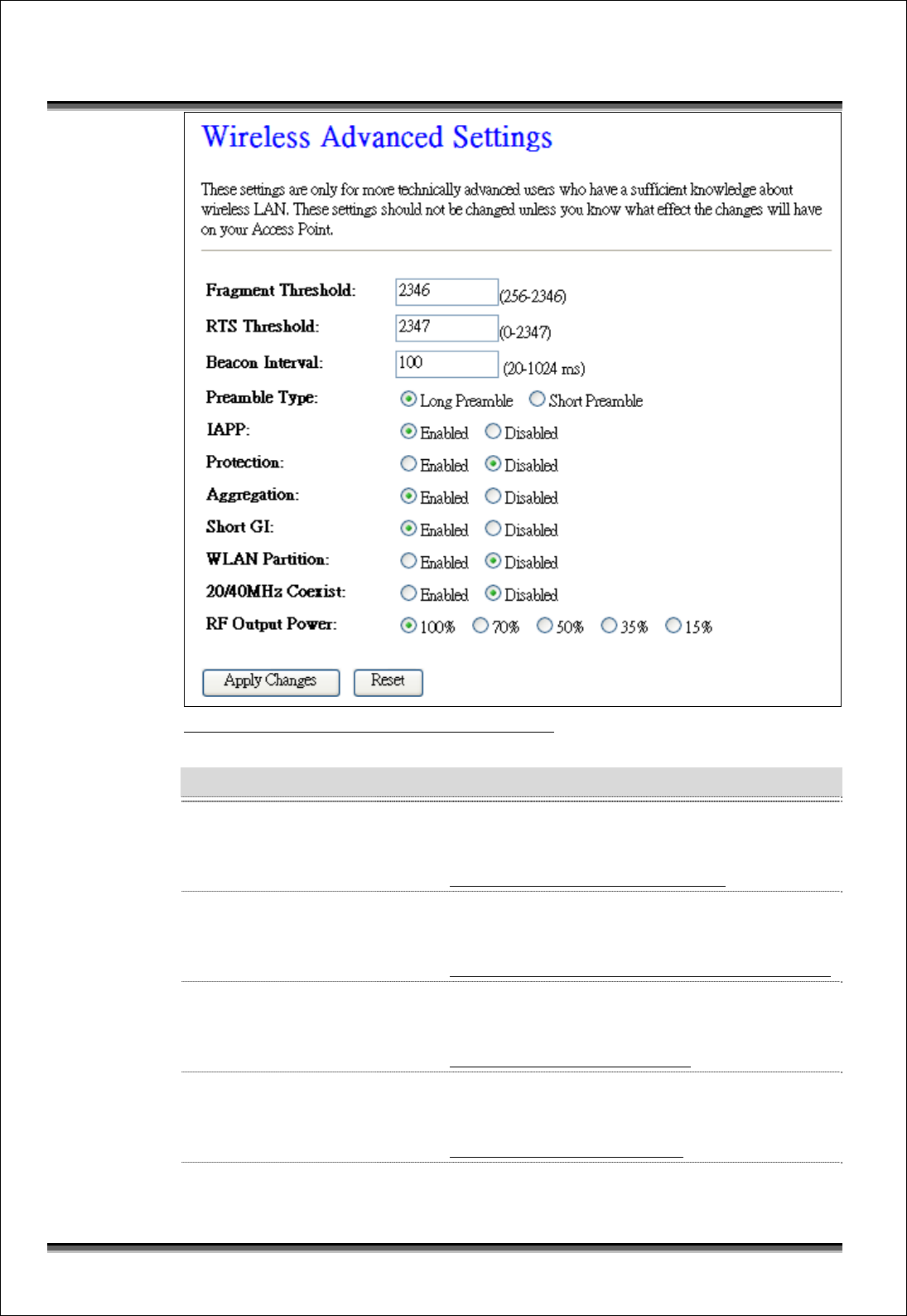Image resolution: width=907 pixels, height=1316 pixels.
Task: Click the RTS Threshold input field
Action: [446, 328]
